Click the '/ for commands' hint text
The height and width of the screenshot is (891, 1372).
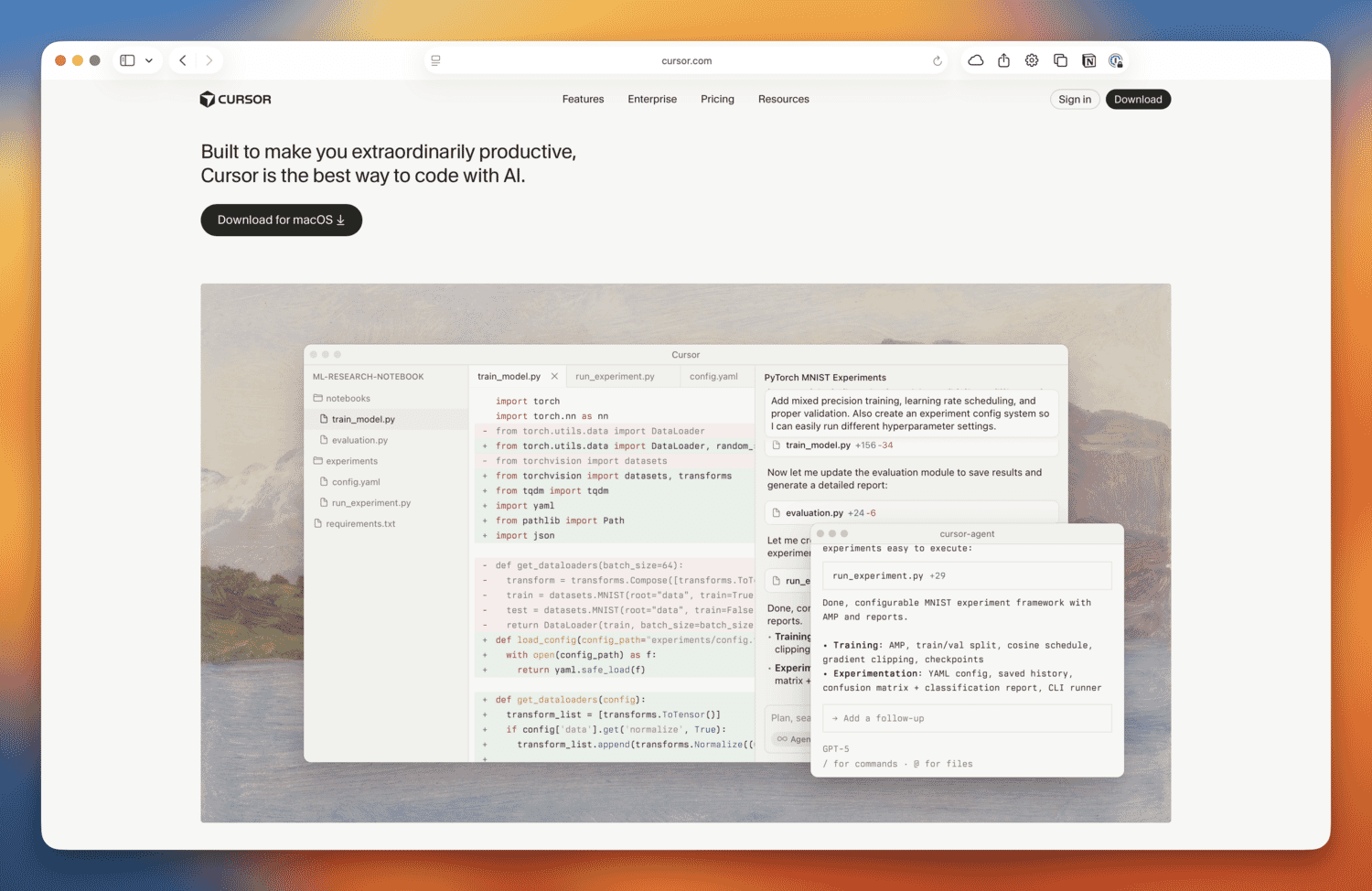pos(860,764)
